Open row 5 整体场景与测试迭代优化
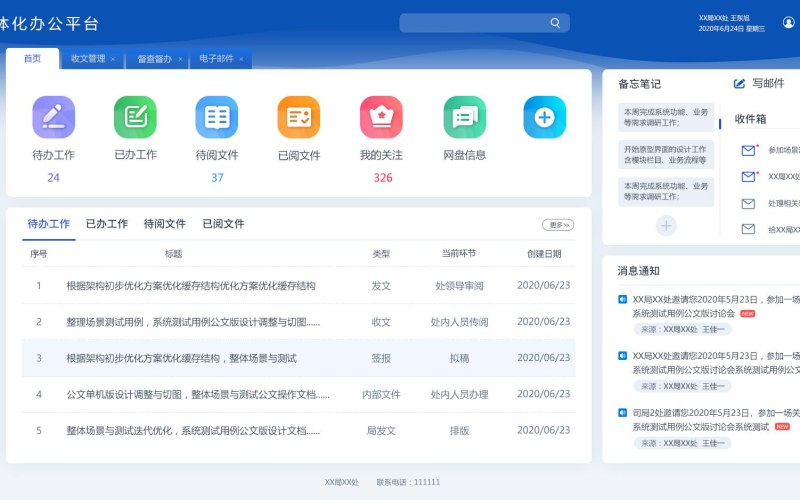 [x=193, y=431]
